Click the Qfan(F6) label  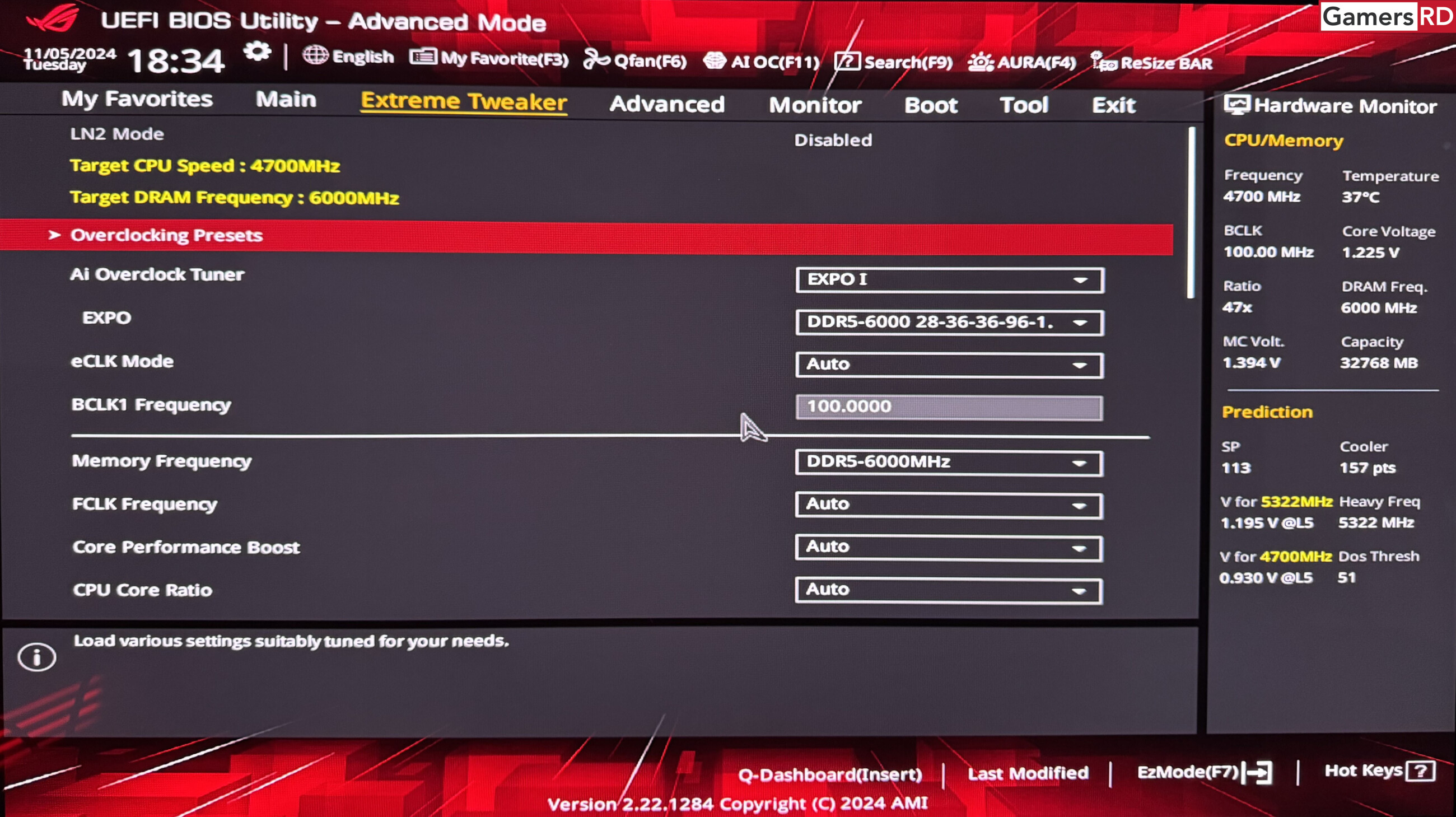pyautogui.click(x=650, y=60)
